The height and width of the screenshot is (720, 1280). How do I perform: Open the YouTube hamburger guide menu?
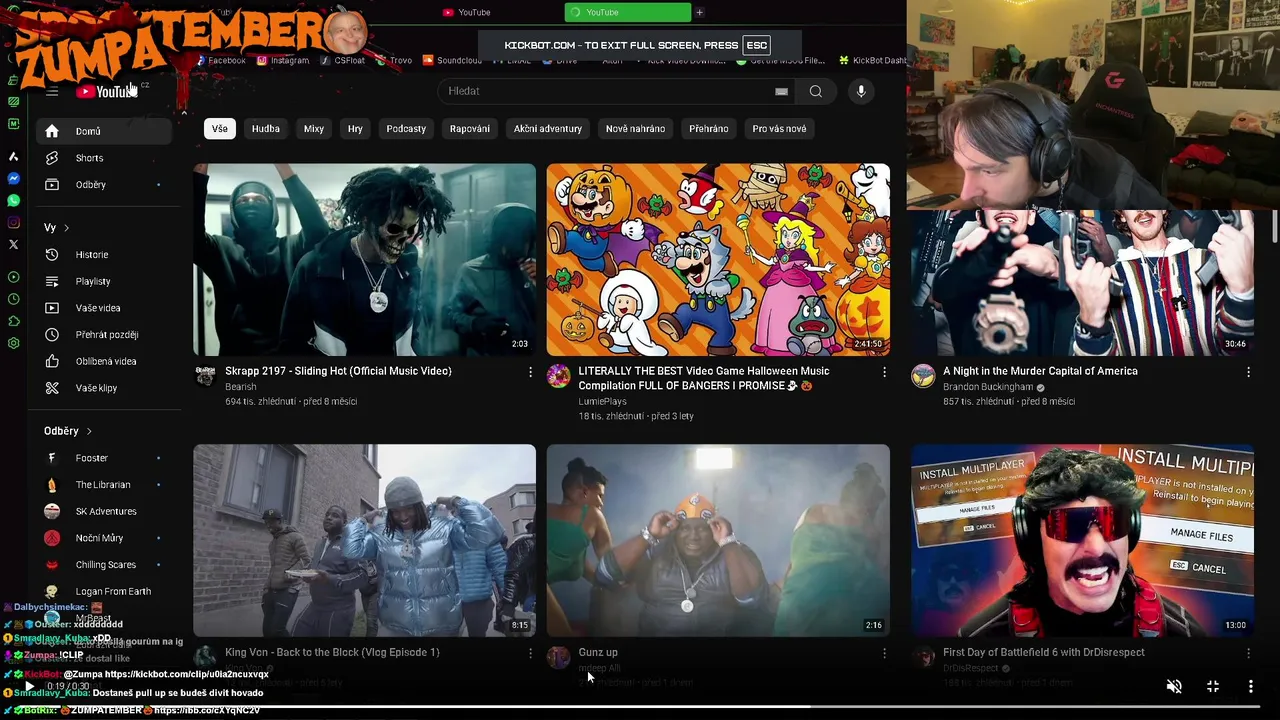[52, 92]
